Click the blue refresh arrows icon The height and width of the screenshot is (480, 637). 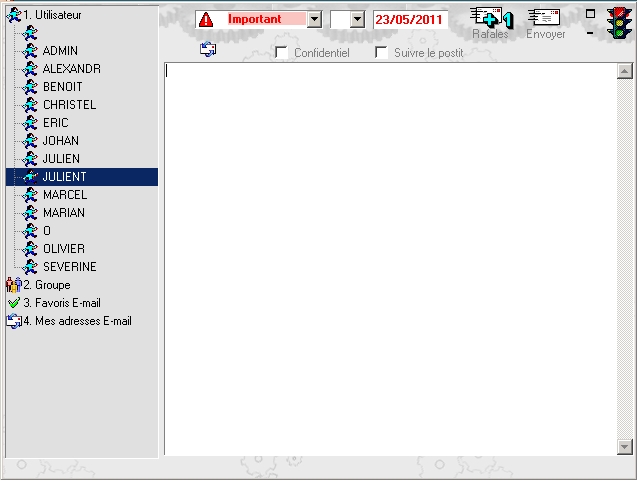tap(208, 50)
